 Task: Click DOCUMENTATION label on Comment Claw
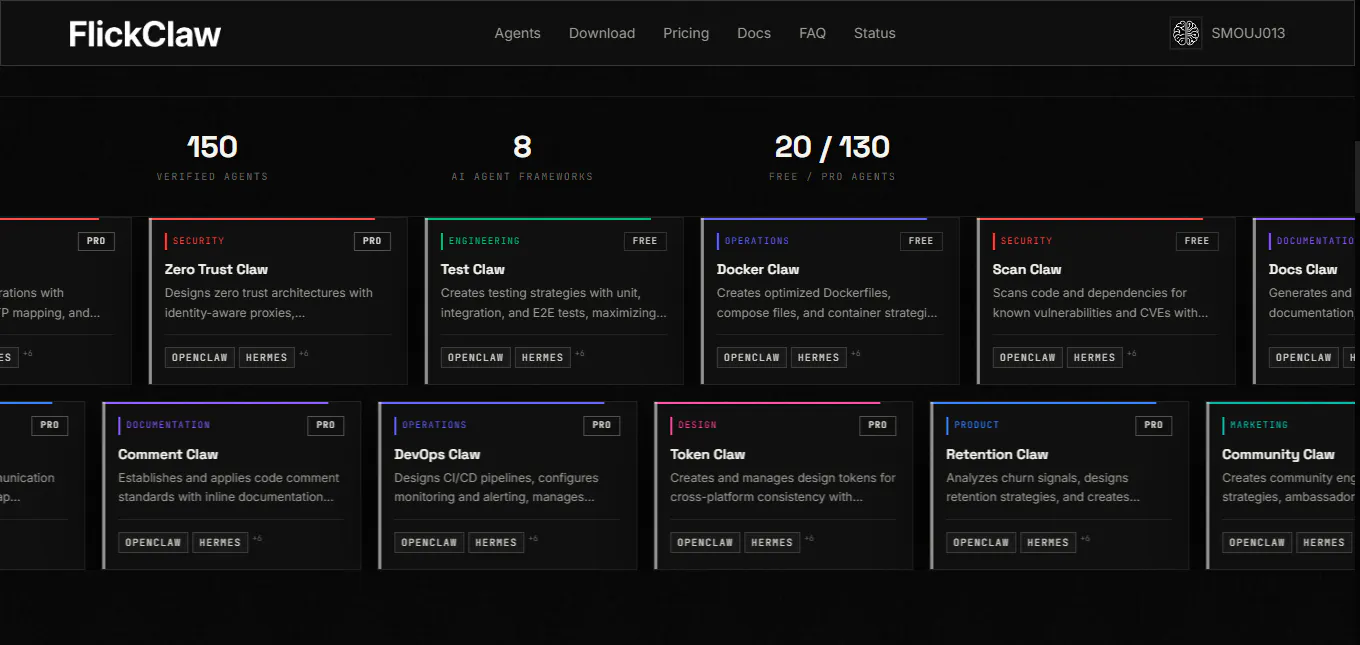(x=168, y=426)
